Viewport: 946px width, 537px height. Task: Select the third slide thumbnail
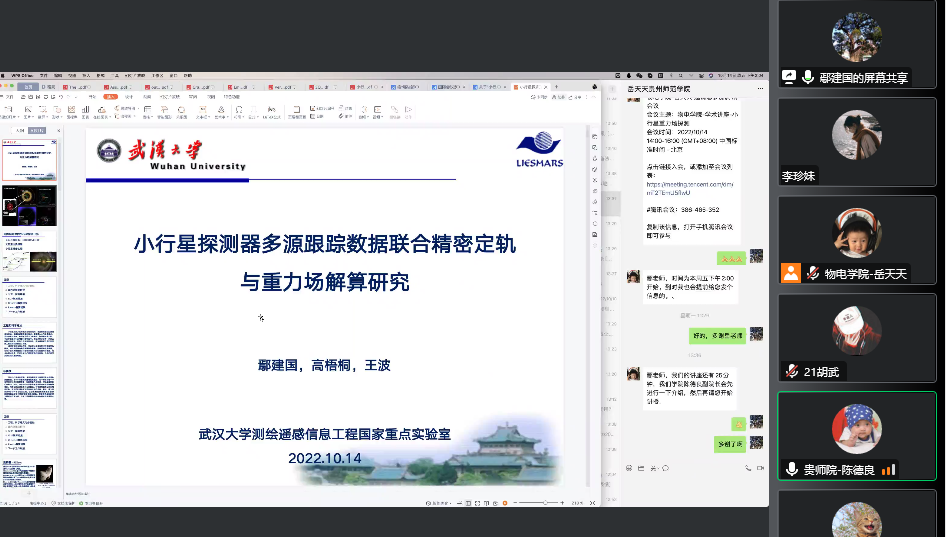[x=29, y=252]
